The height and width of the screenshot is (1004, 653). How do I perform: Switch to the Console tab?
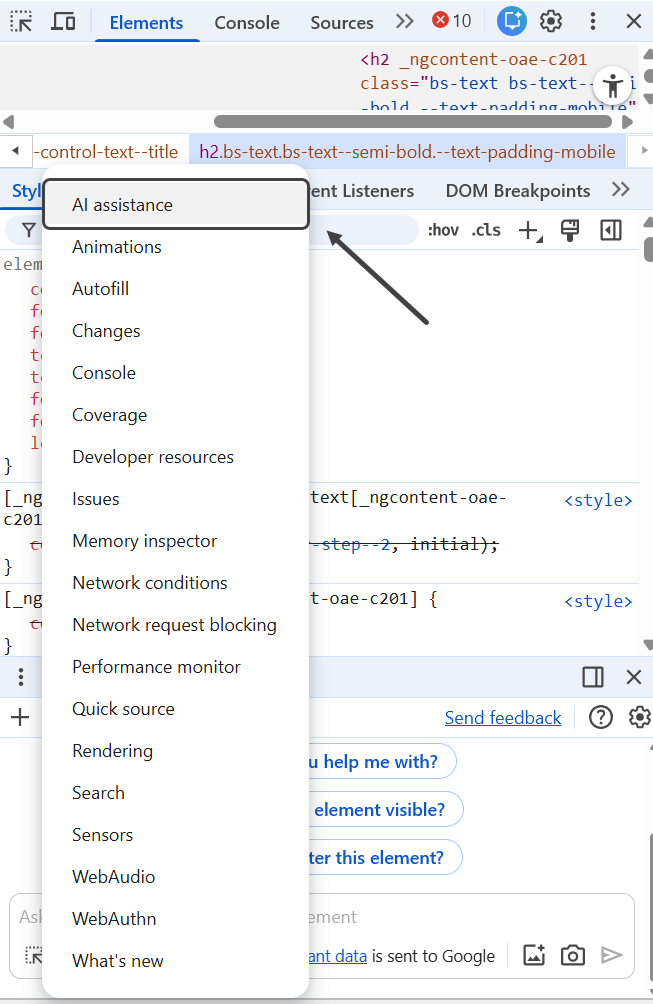click(x=246, y=22)
